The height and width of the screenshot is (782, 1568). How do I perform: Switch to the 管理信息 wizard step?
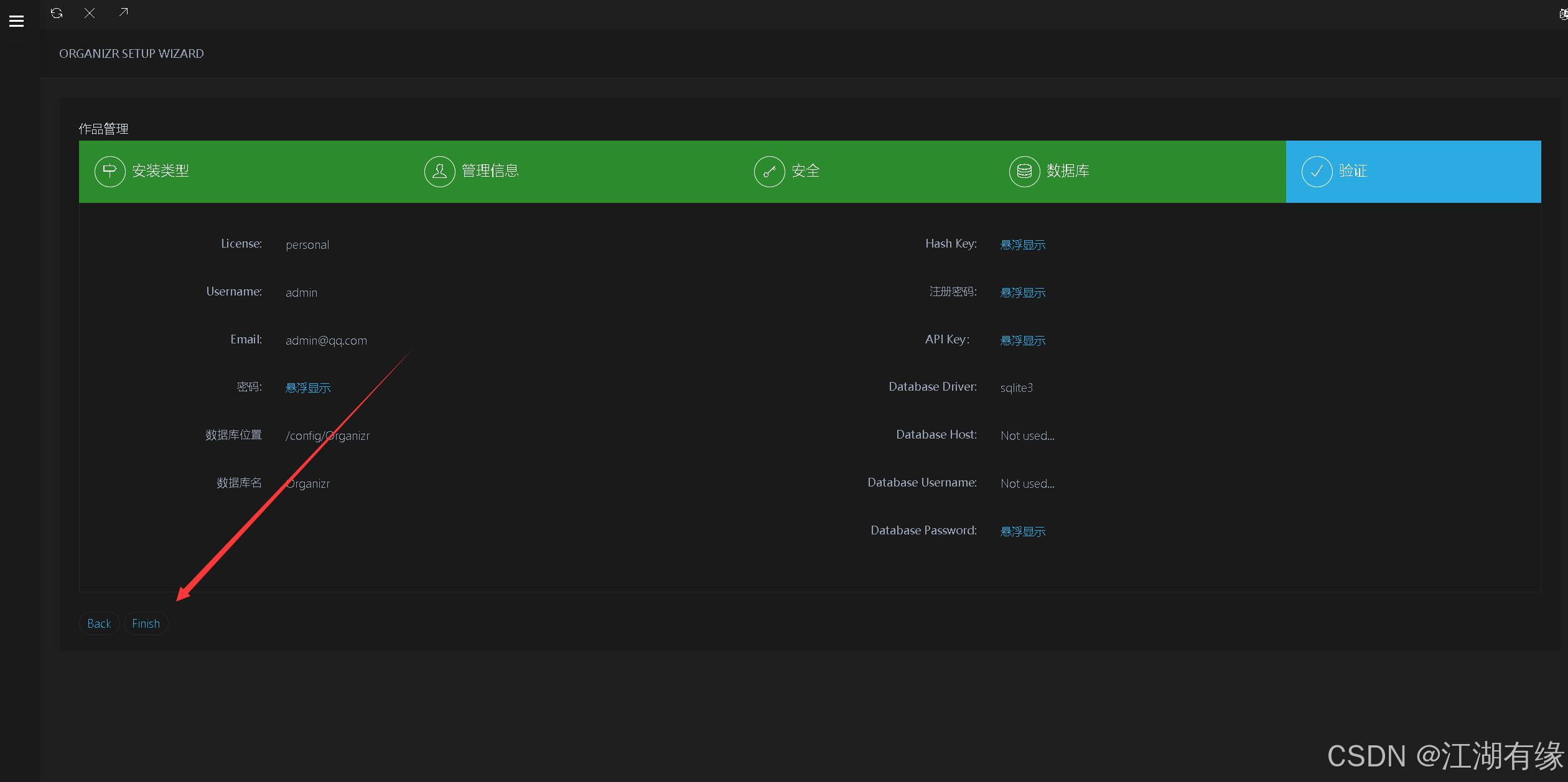click(490, 171)
